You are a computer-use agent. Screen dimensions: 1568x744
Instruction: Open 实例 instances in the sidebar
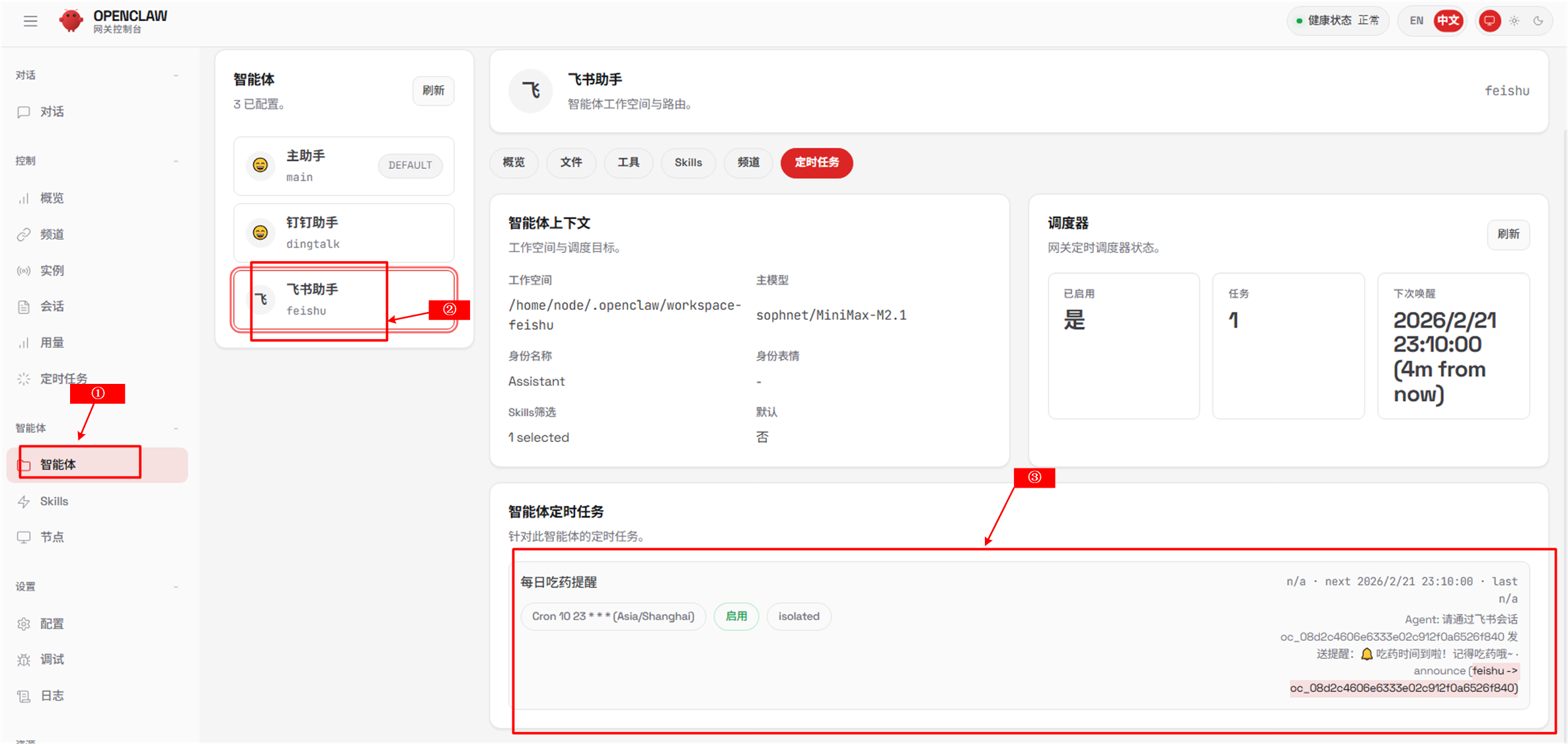(97, 270)
